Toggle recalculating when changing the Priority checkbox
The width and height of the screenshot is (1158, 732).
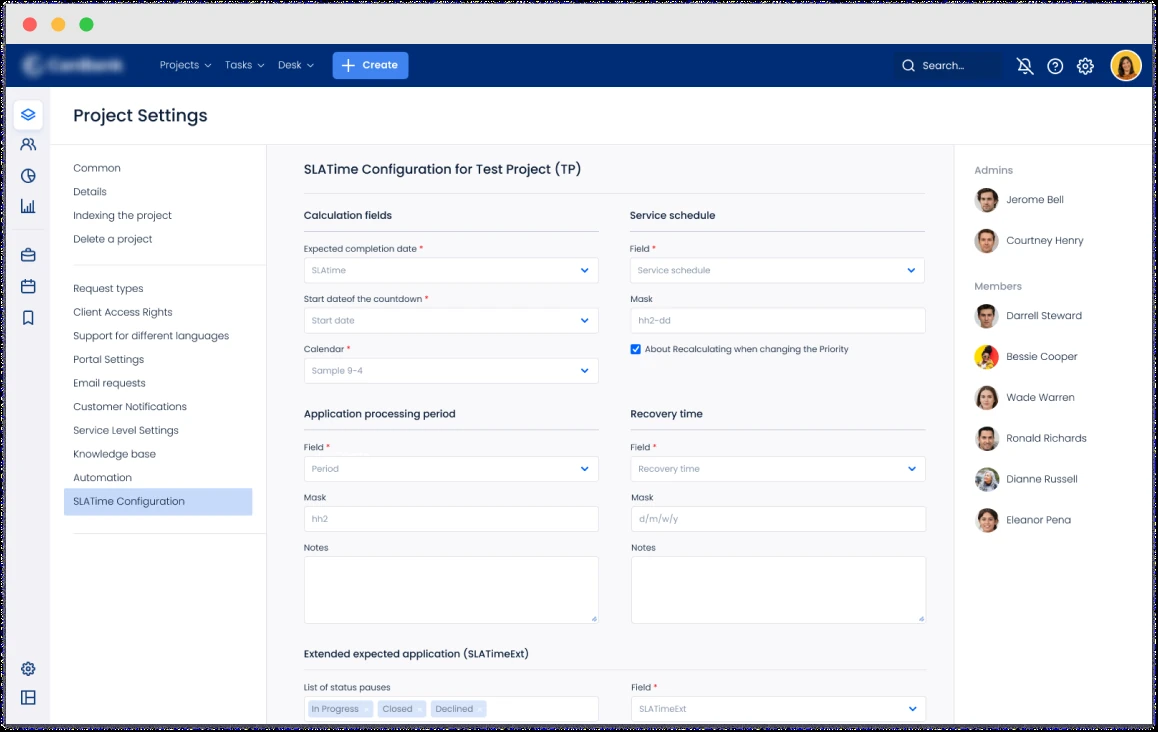coord(635,349)
